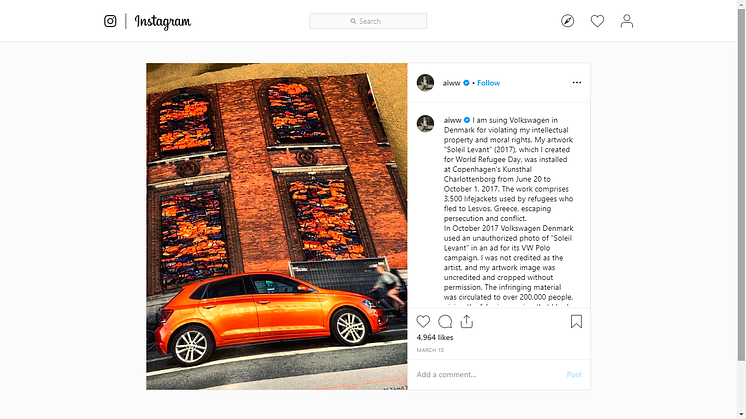Open activity feed heart icon in header
746x419 pixels.
click(x=597, y=21)
